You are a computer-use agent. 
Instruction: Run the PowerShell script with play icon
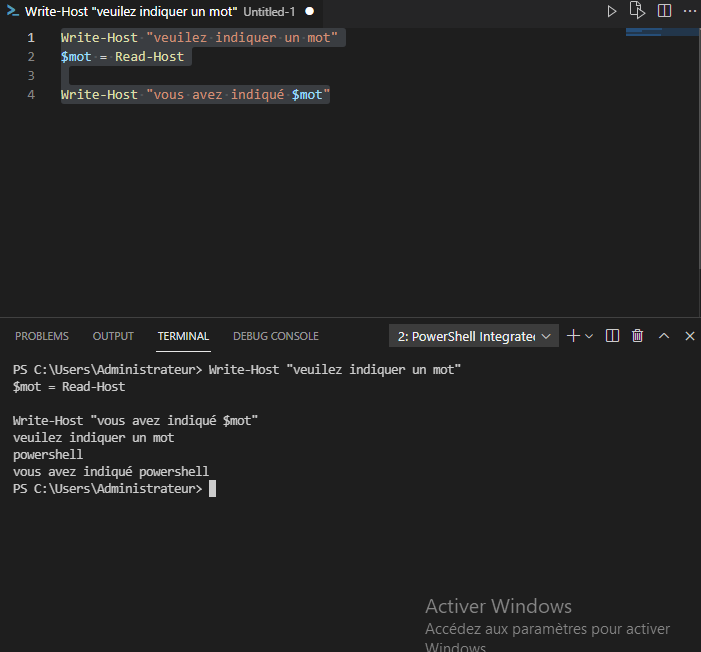pos(613,11)
